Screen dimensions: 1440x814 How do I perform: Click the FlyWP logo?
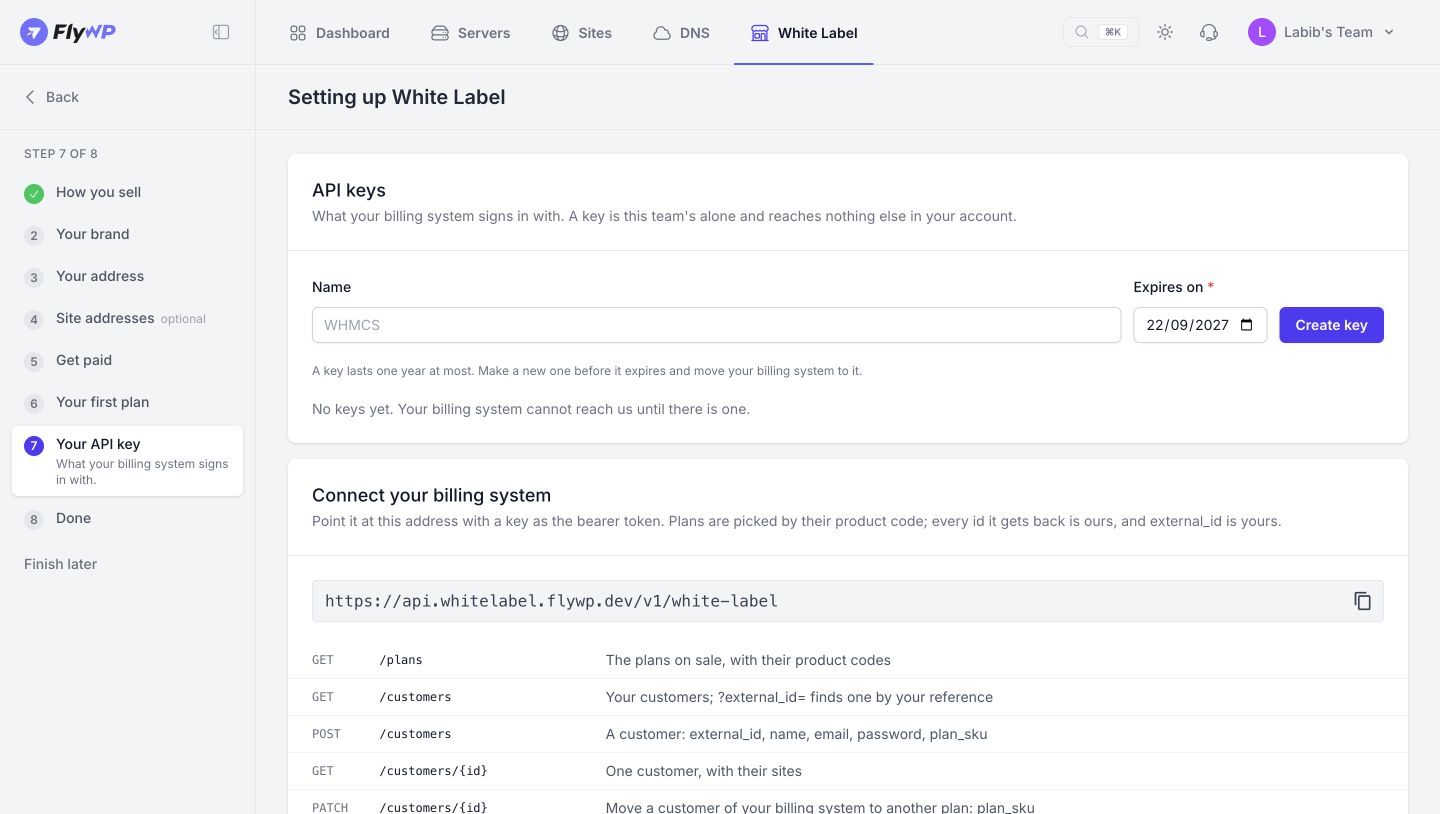pos(68,32)
